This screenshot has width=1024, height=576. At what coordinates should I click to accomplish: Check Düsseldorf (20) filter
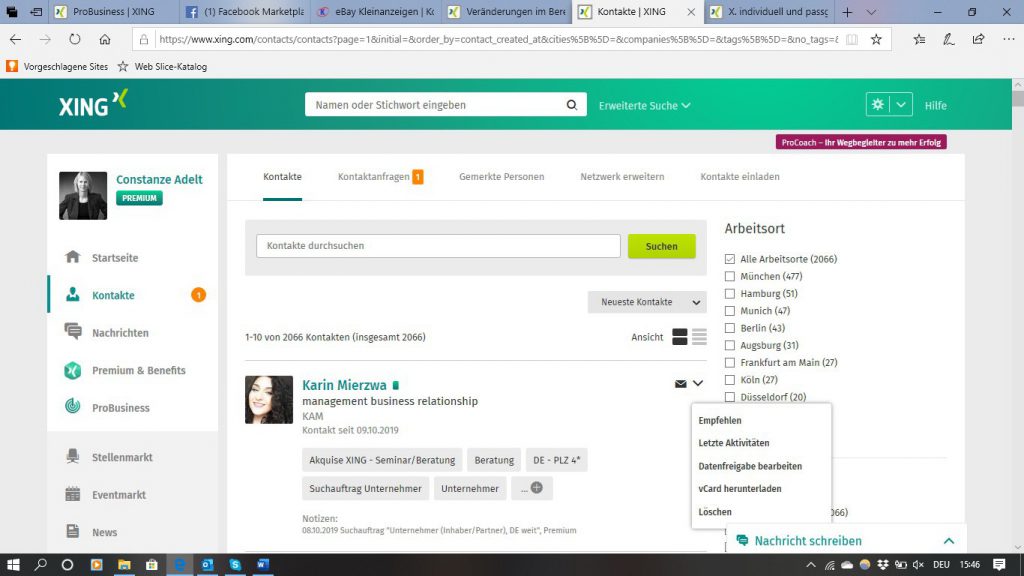click(729, 397)
